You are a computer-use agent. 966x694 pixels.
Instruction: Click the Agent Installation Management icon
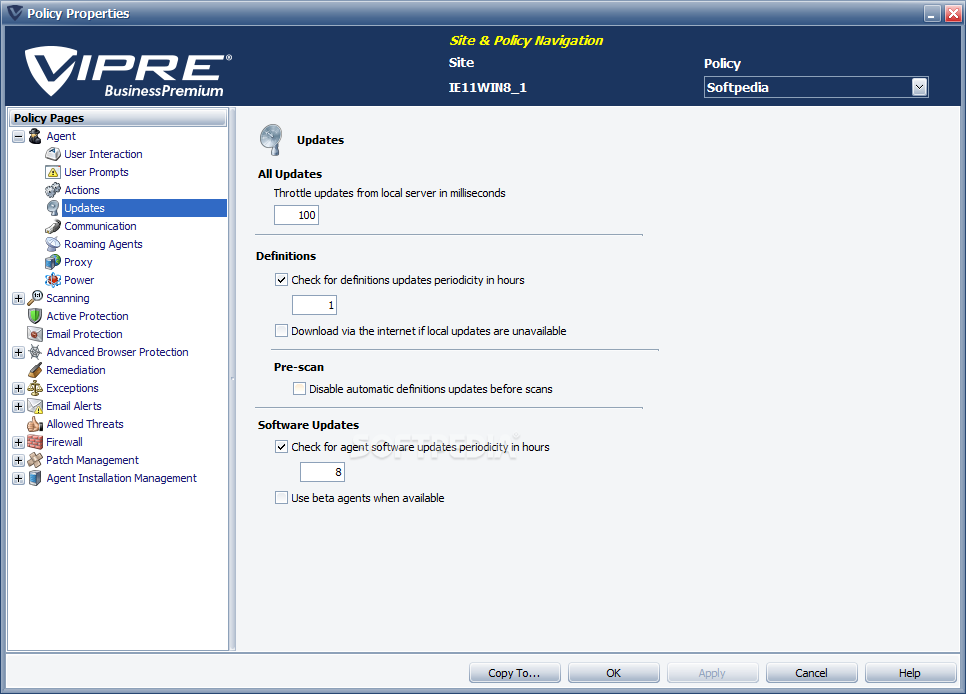tap(35, 478)
